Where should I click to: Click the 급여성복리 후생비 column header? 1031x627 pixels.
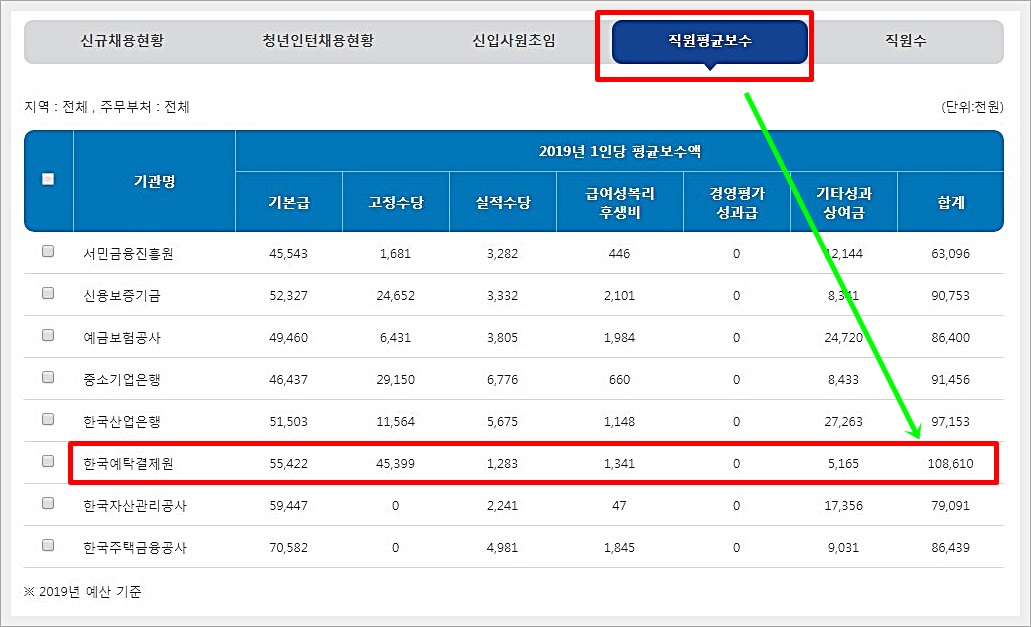click(x=620, y=202)
